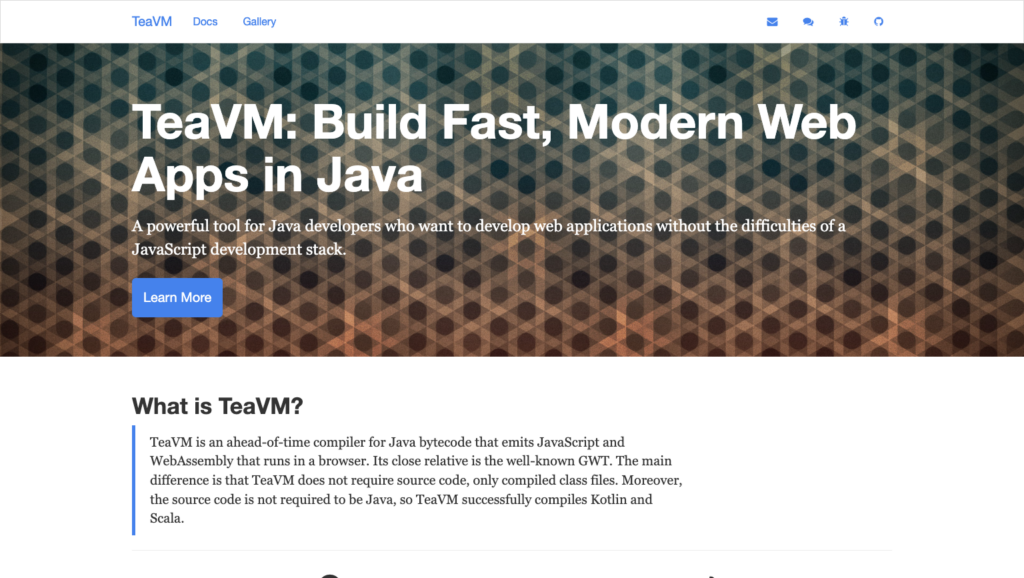Click the envelope email icon in navbar
The height and width of the screenshot is (578, 1024).
click(x=772, y=22)
